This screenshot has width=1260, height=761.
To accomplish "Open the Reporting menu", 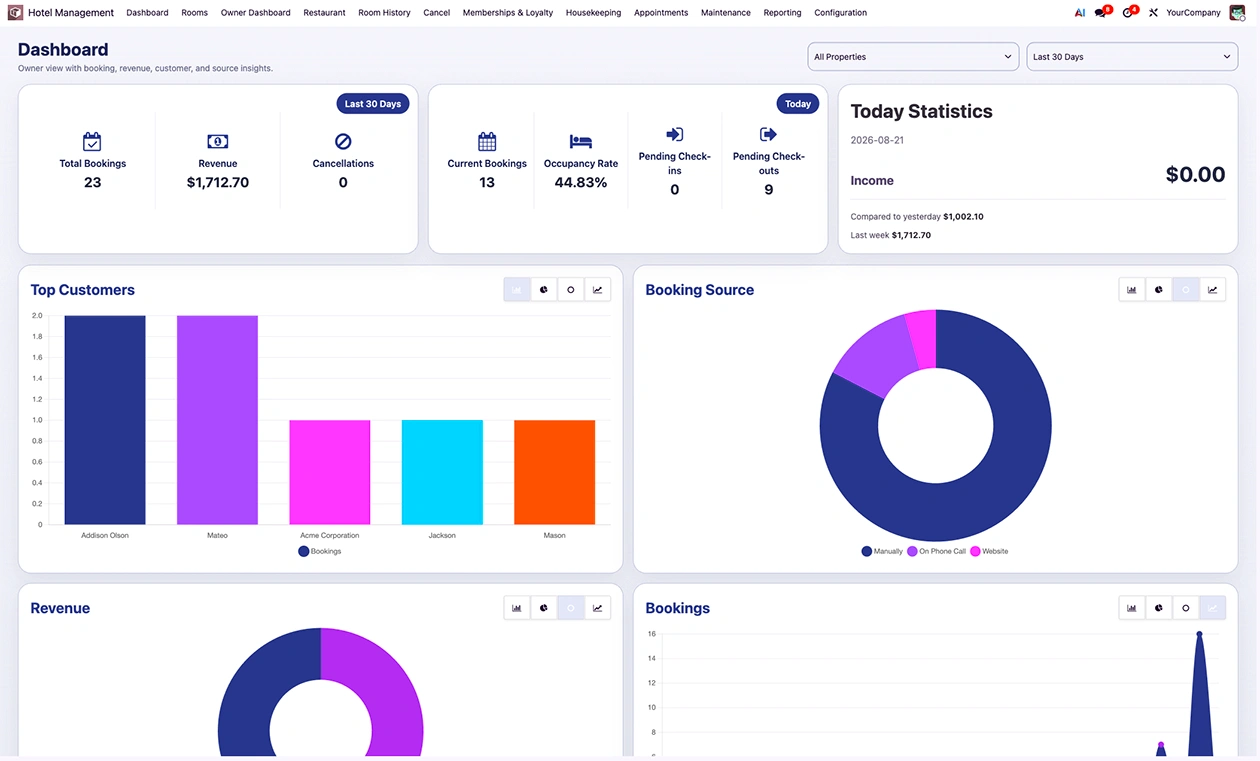I will pyautogui.click(x=782, y=13).
